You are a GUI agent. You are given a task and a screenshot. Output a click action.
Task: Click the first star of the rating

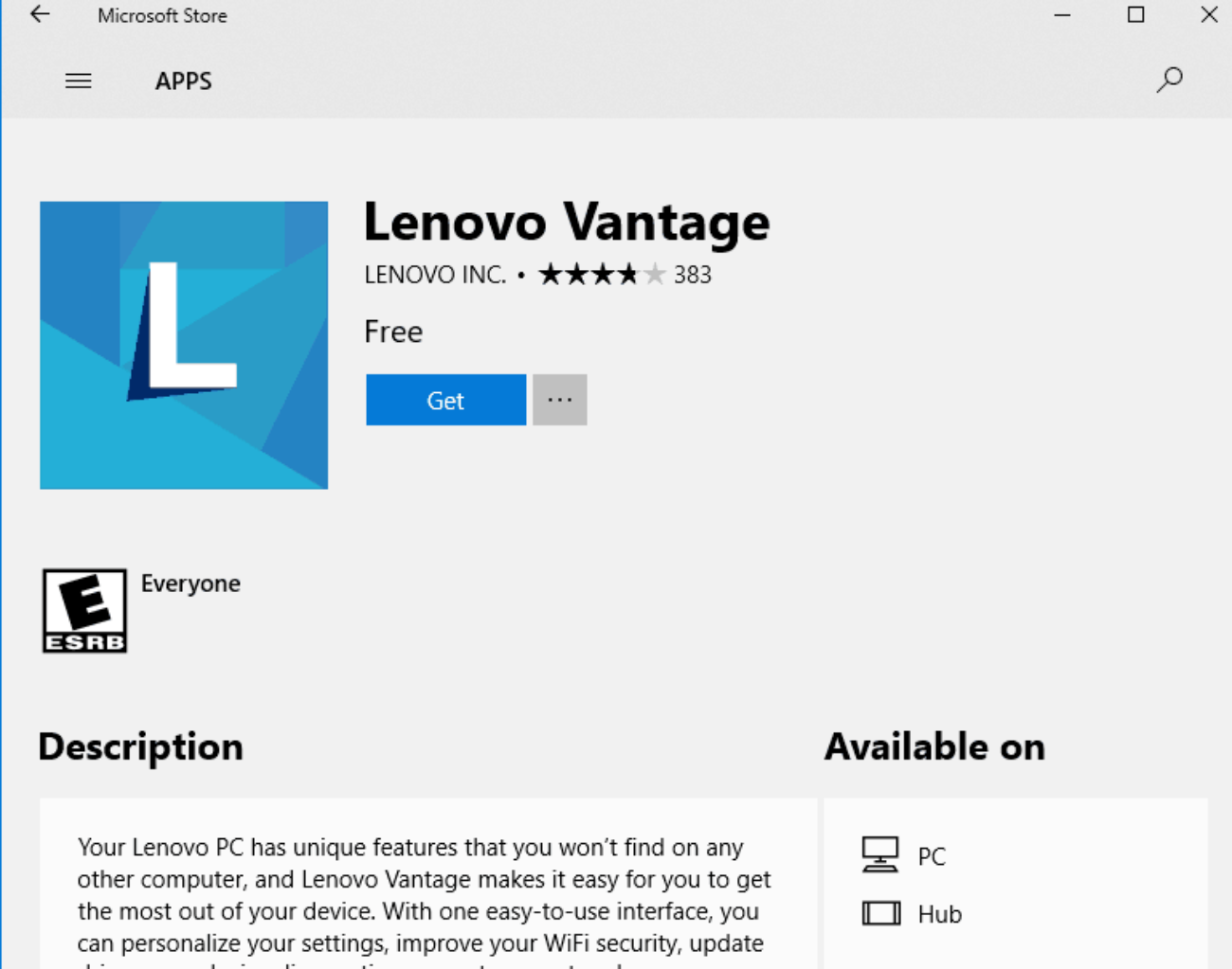[551, 274]
